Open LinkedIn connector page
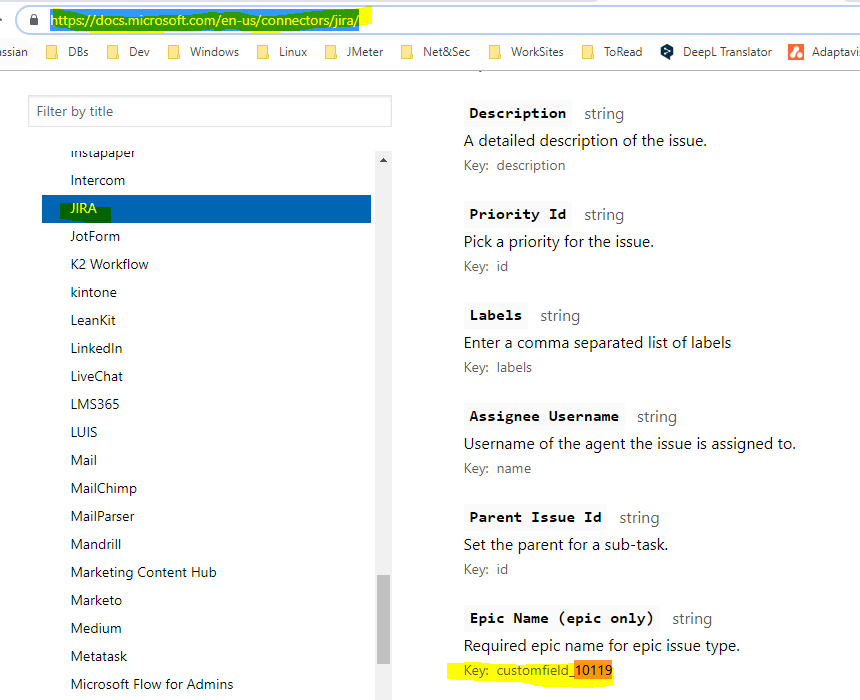The width and height of the screenshot is (860, 700). 96,348
